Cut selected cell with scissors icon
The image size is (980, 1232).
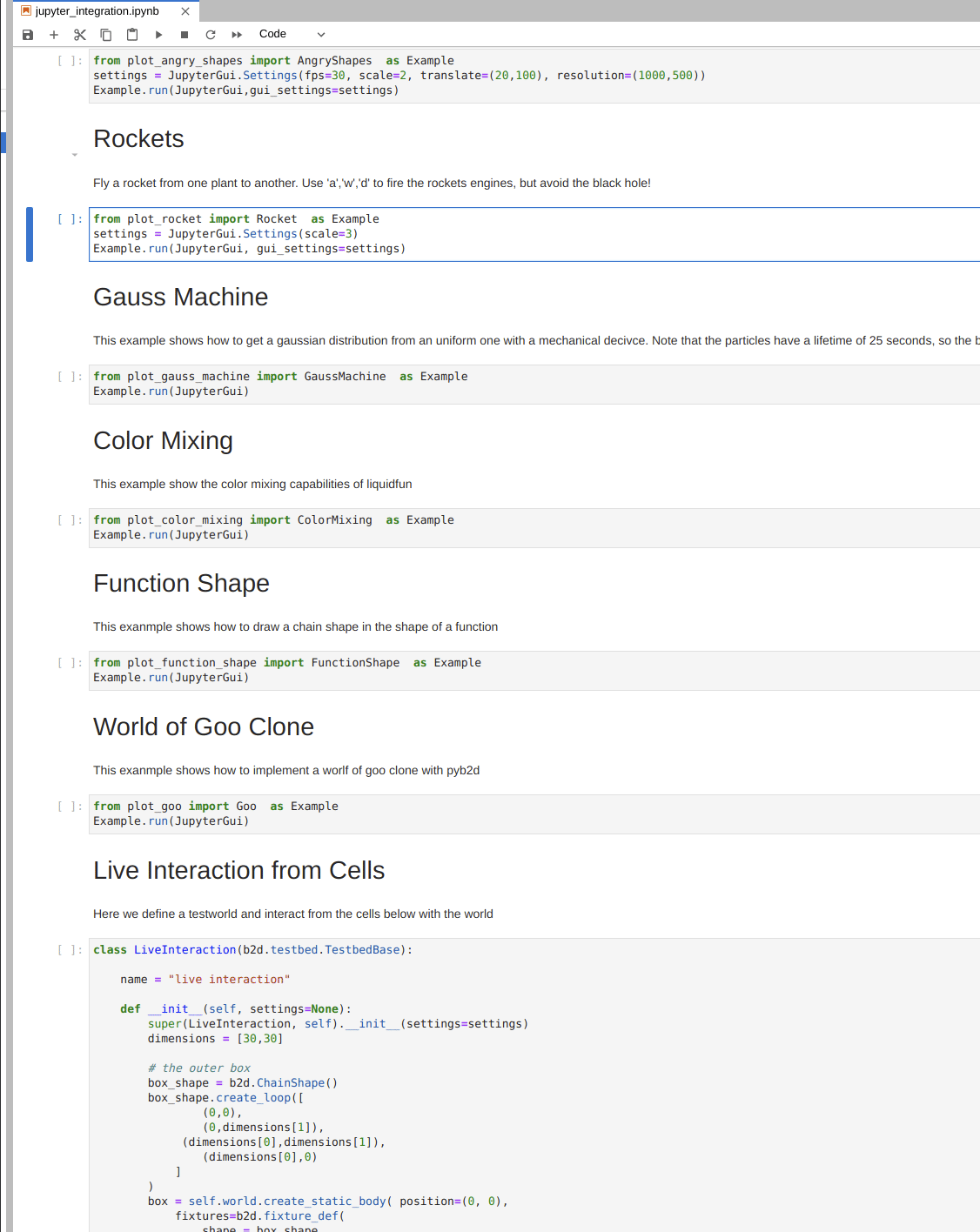coord(80,35)
